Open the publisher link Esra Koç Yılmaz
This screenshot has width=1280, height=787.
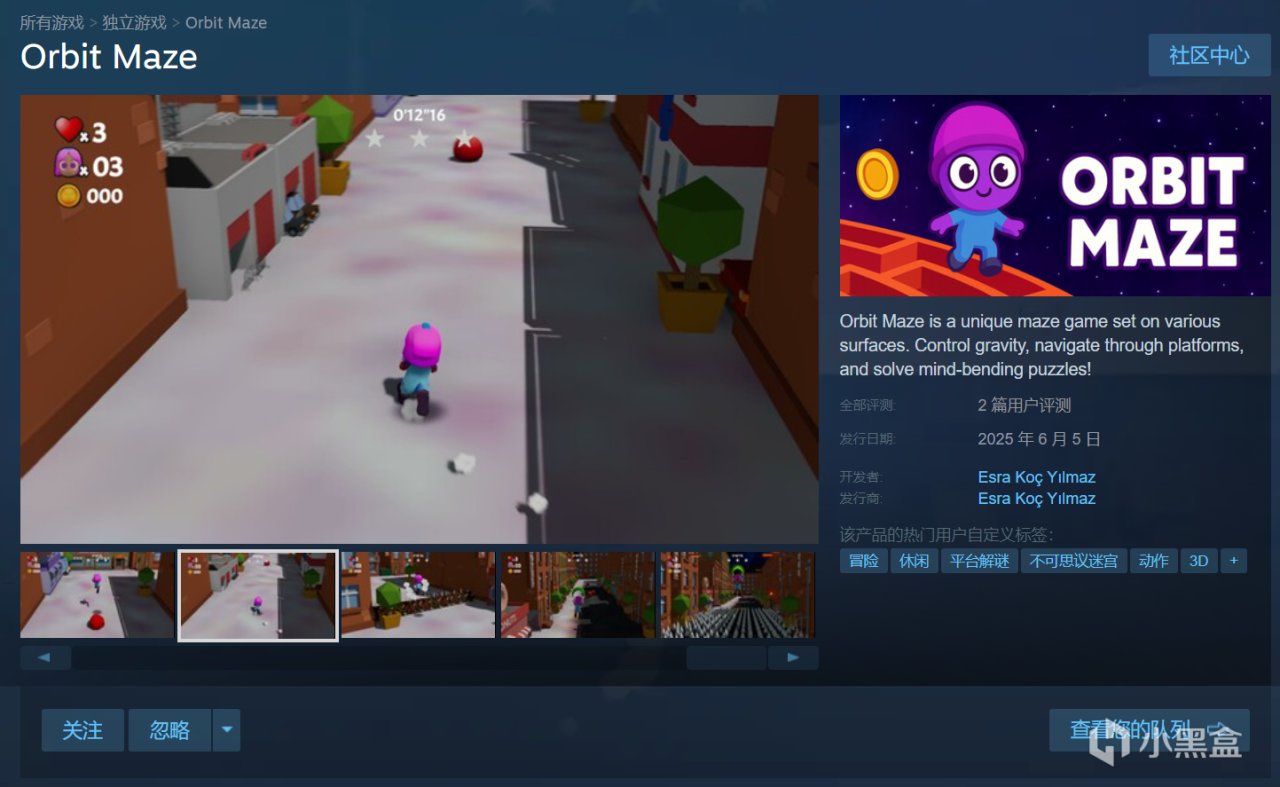[x=1036, y=498]
